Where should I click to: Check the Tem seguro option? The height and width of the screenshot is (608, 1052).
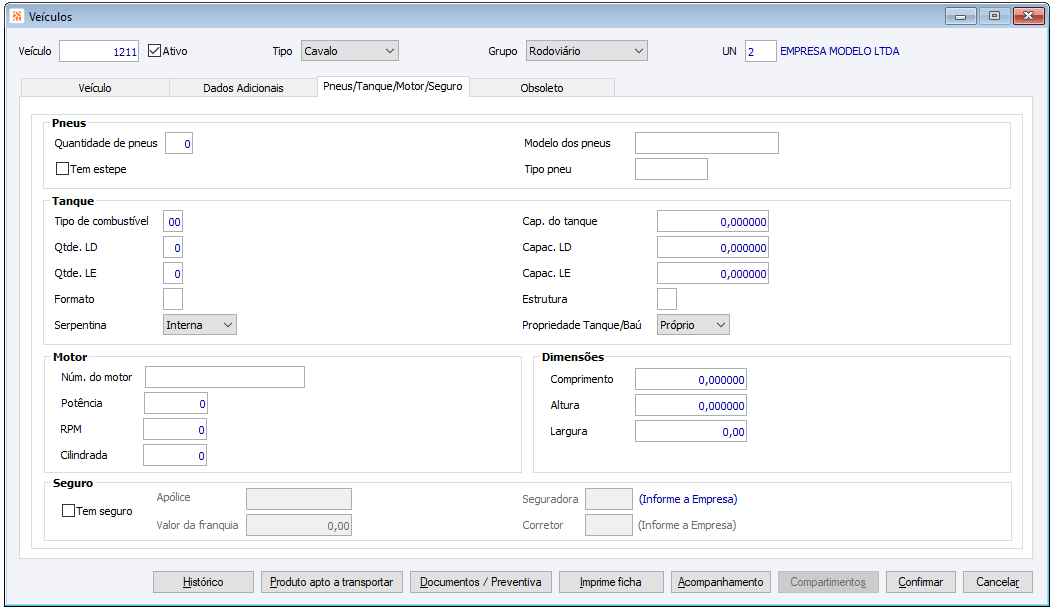point(68,511)
